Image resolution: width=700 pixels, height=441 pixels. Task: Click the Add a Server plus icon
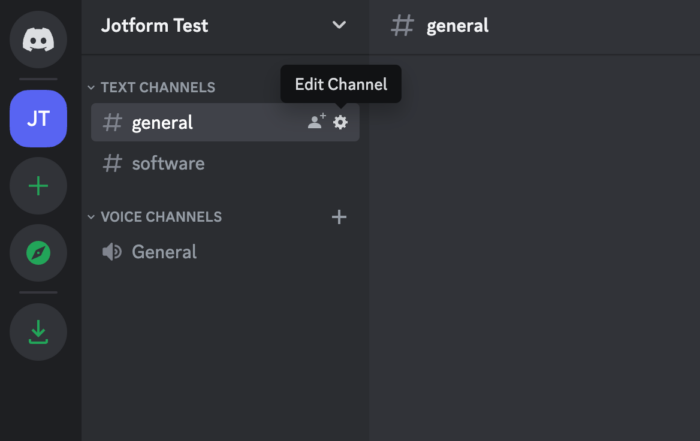tap(38, 186)
